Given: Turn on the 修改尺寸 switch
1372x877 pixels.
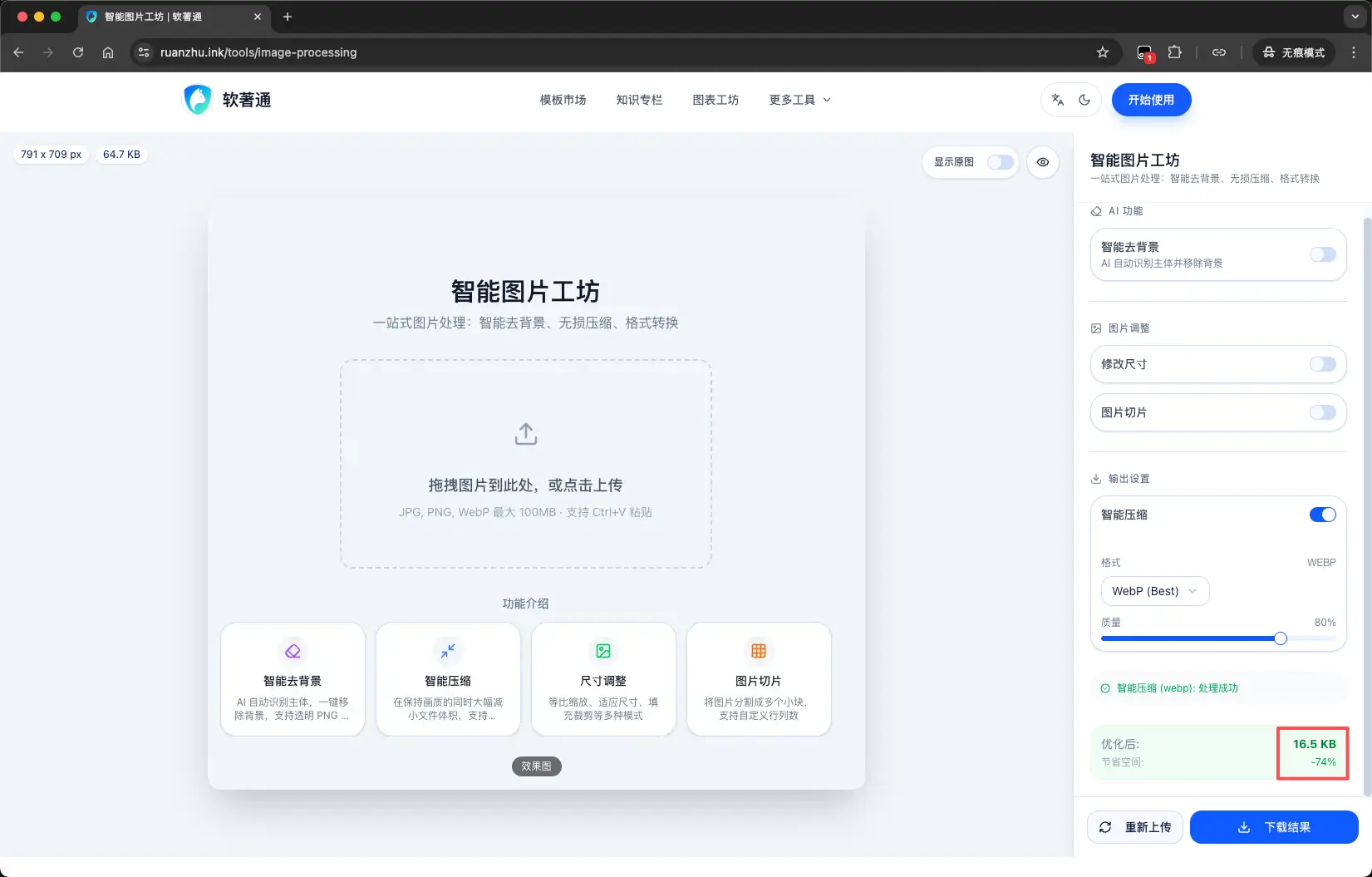Looking at the screenshot, I should click(x=1322, y=364).
